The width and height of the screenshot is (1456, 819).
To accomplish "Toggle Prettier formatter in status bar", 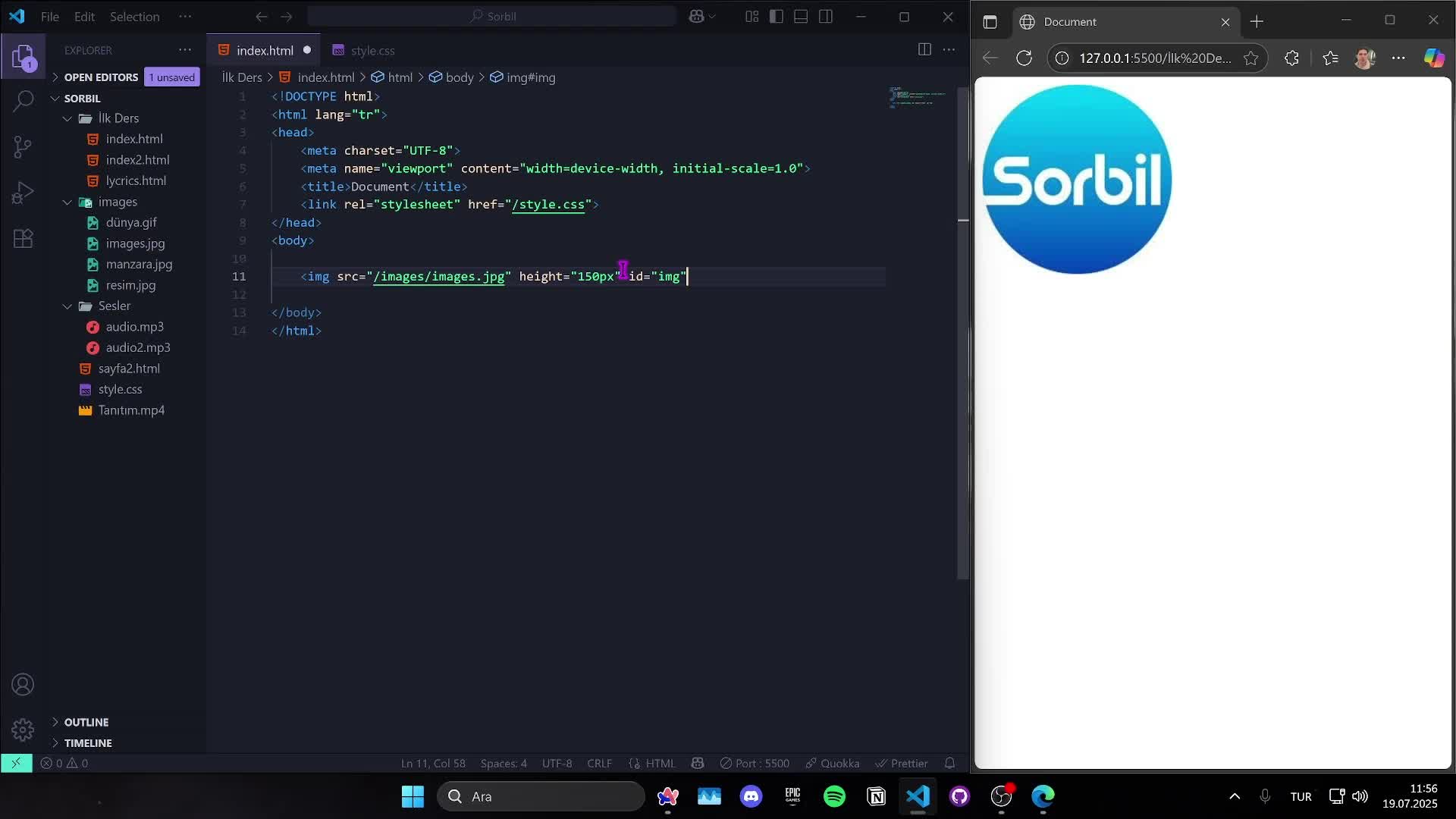I will [901, 763].
